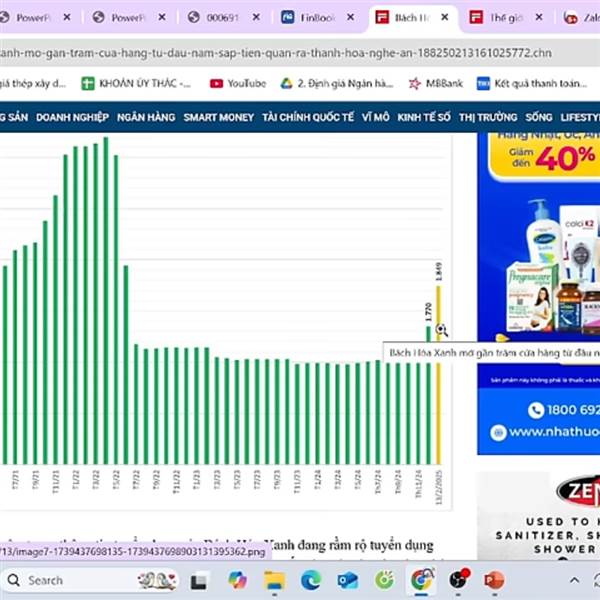Image resolution: width=600 pixels, height=600 pixels.
Task: Open the NGÂN HÀNG menu
Action: (x=146, y=117)
